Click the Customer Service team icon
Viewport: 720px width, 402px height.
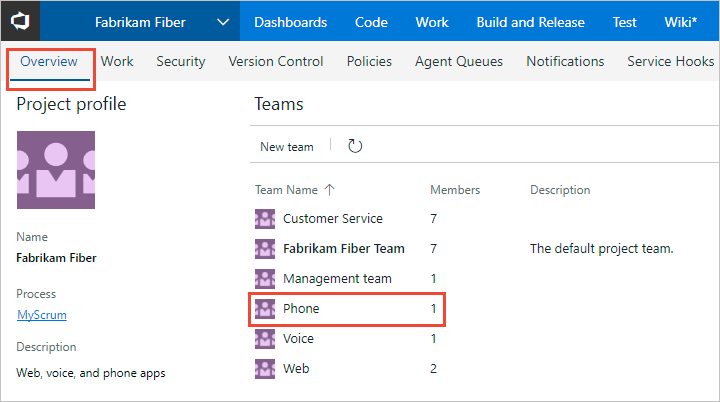click(265, 219)
